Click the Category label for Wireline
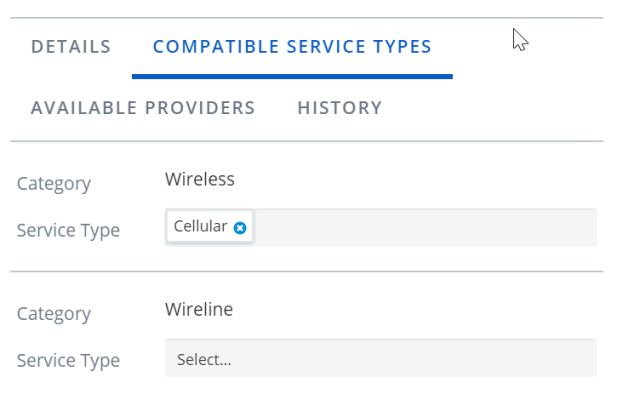 [x=54, y=314]
